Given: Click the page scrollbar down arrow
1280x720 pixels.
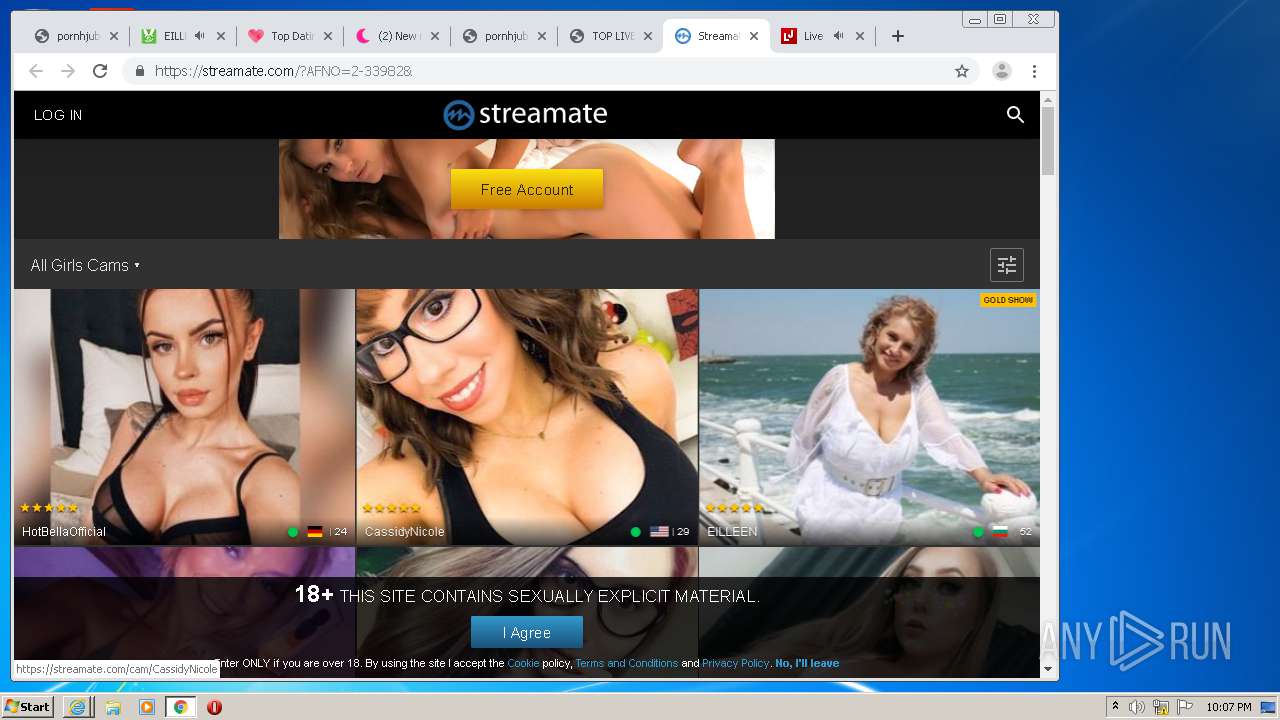Looking at the screenshot, I should pos(1048,669).
